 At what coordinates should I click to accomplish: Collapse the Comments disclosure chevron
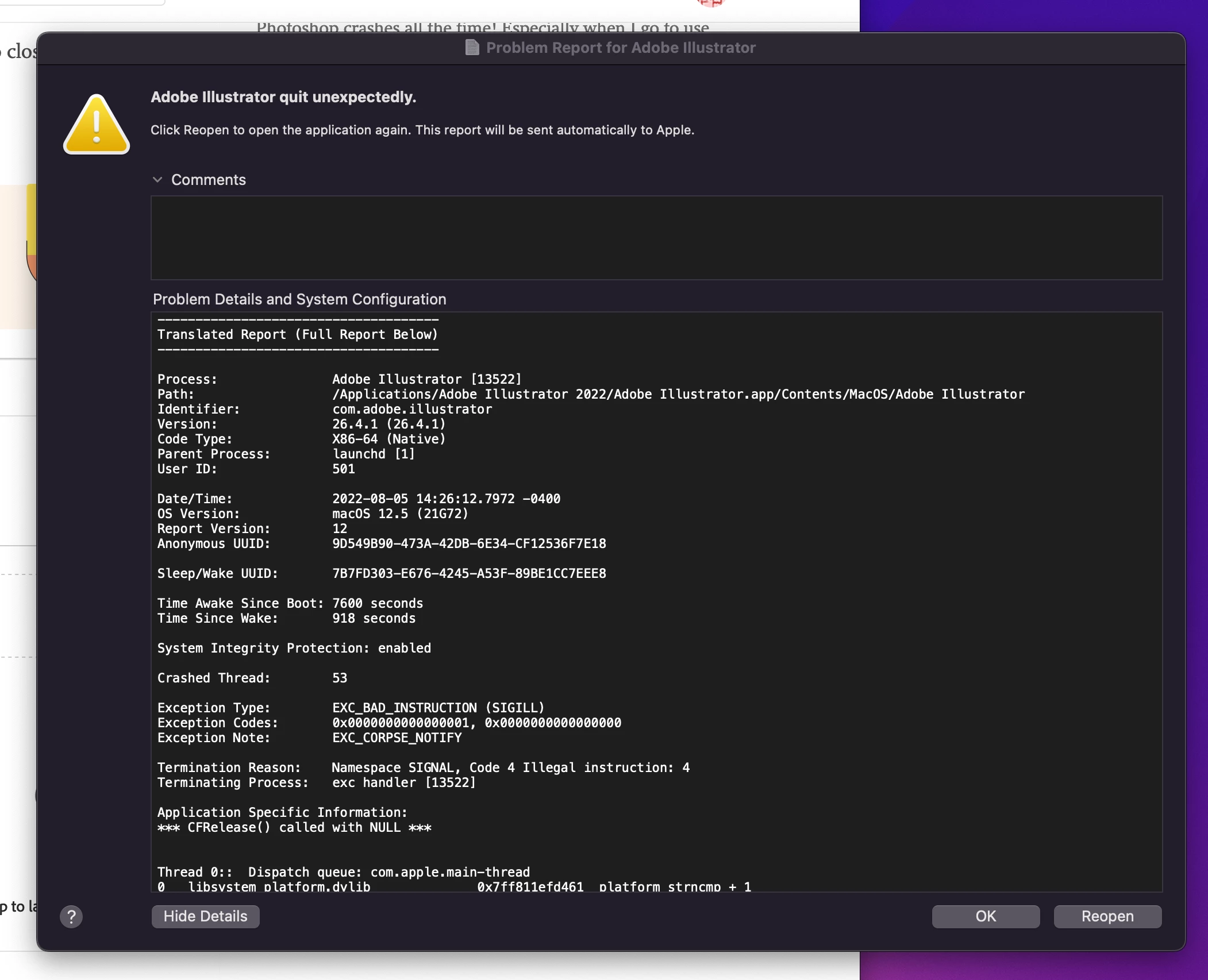(157, 180)
